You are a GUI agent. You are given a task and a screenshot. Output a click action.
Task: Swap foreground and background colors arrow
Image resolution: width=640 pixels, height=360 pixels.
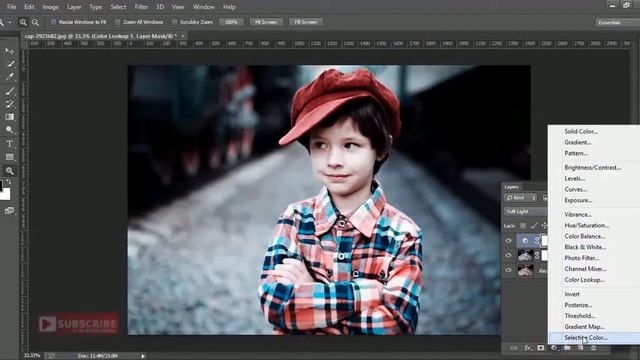pyautogui.click(x=9, y=182)
